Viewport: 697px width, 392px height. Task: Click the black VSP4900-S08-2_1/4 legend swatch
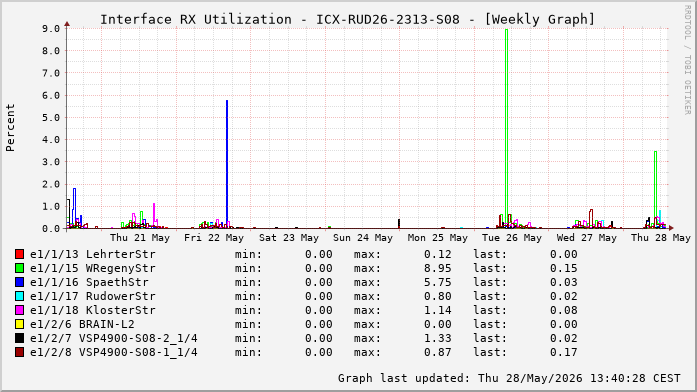coord(19,338)
